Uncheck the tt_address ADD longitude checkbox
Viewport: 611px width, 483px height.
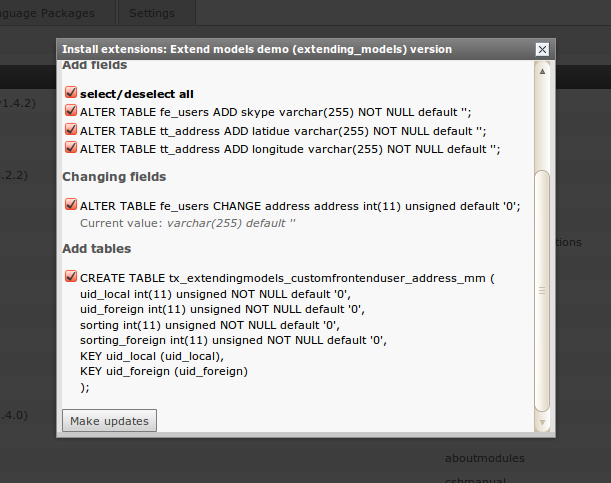(x=71, y=148)
